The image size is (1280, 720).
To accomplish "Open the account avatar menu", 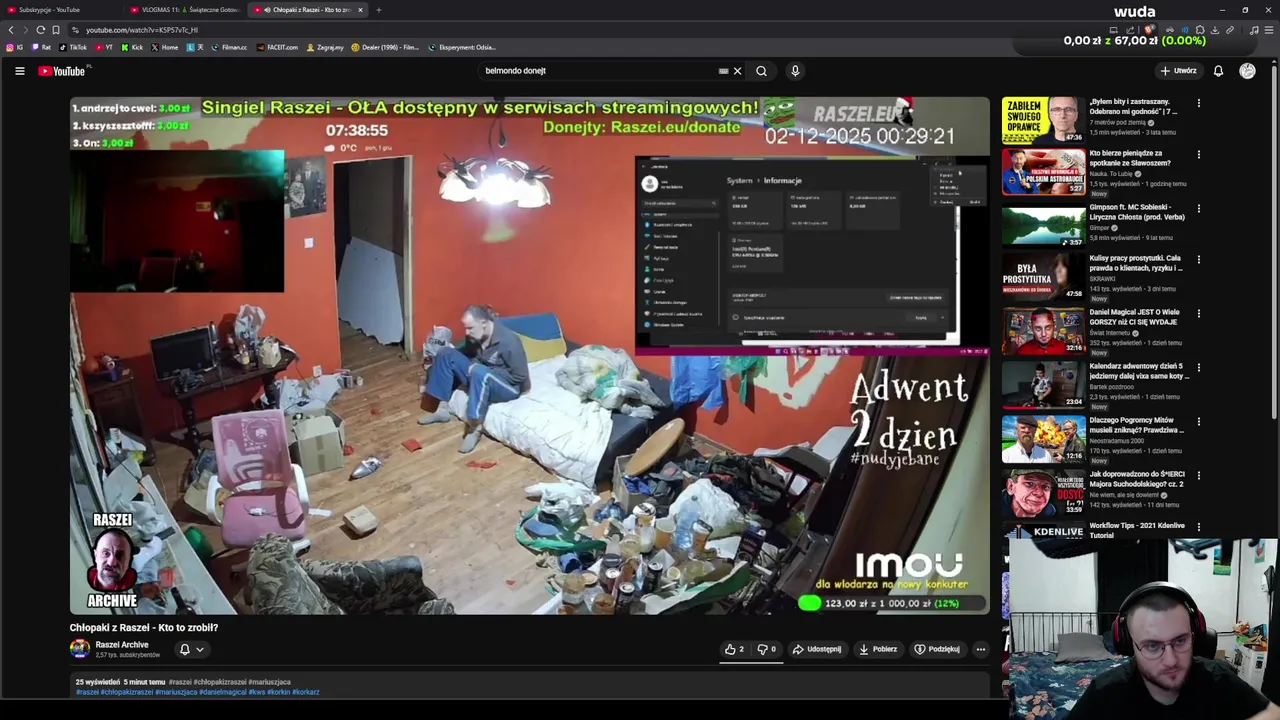I will click(x=1247, y=71).
